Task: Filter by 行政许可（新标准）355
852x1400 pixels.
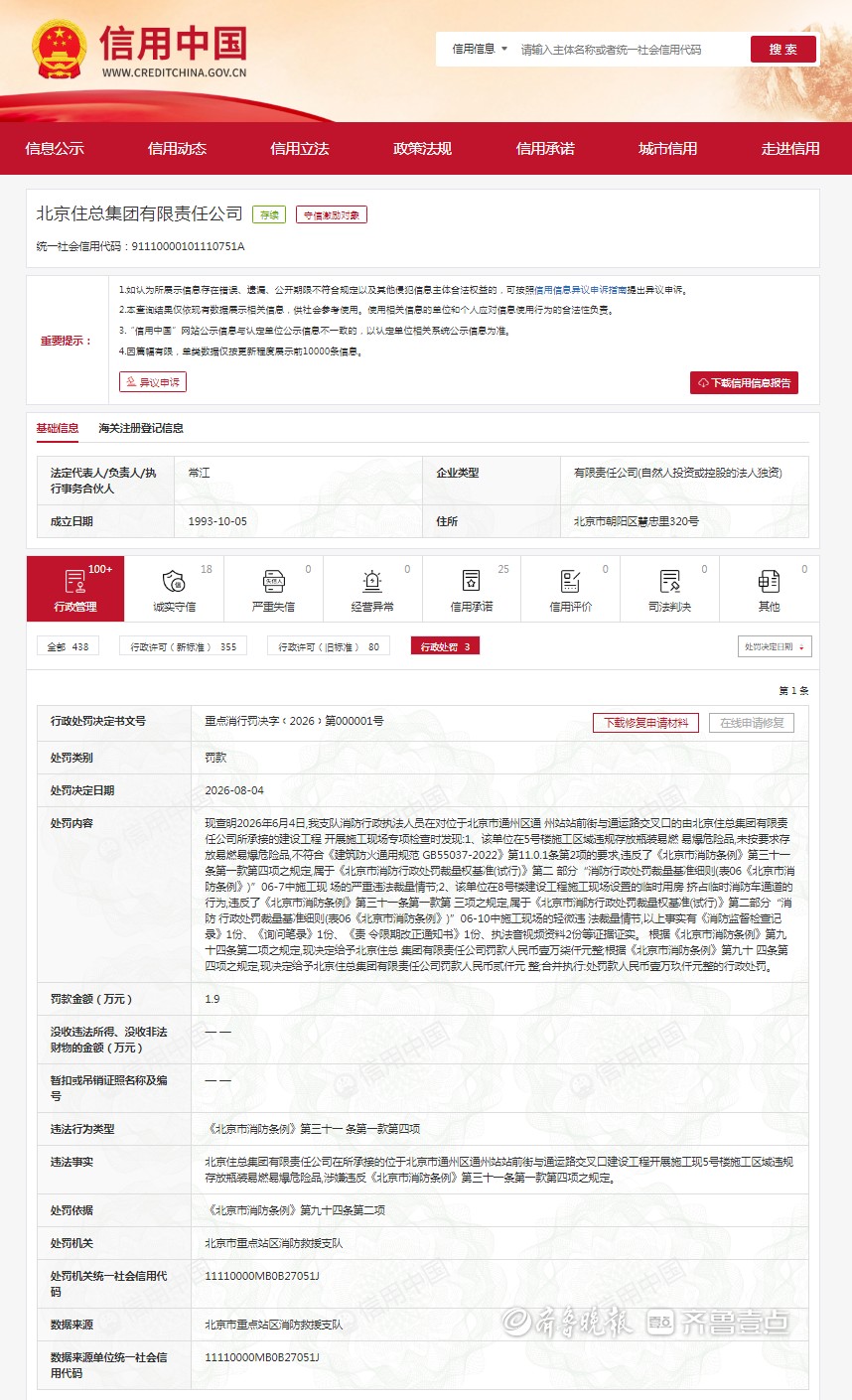Action: [x=184, y=646]
